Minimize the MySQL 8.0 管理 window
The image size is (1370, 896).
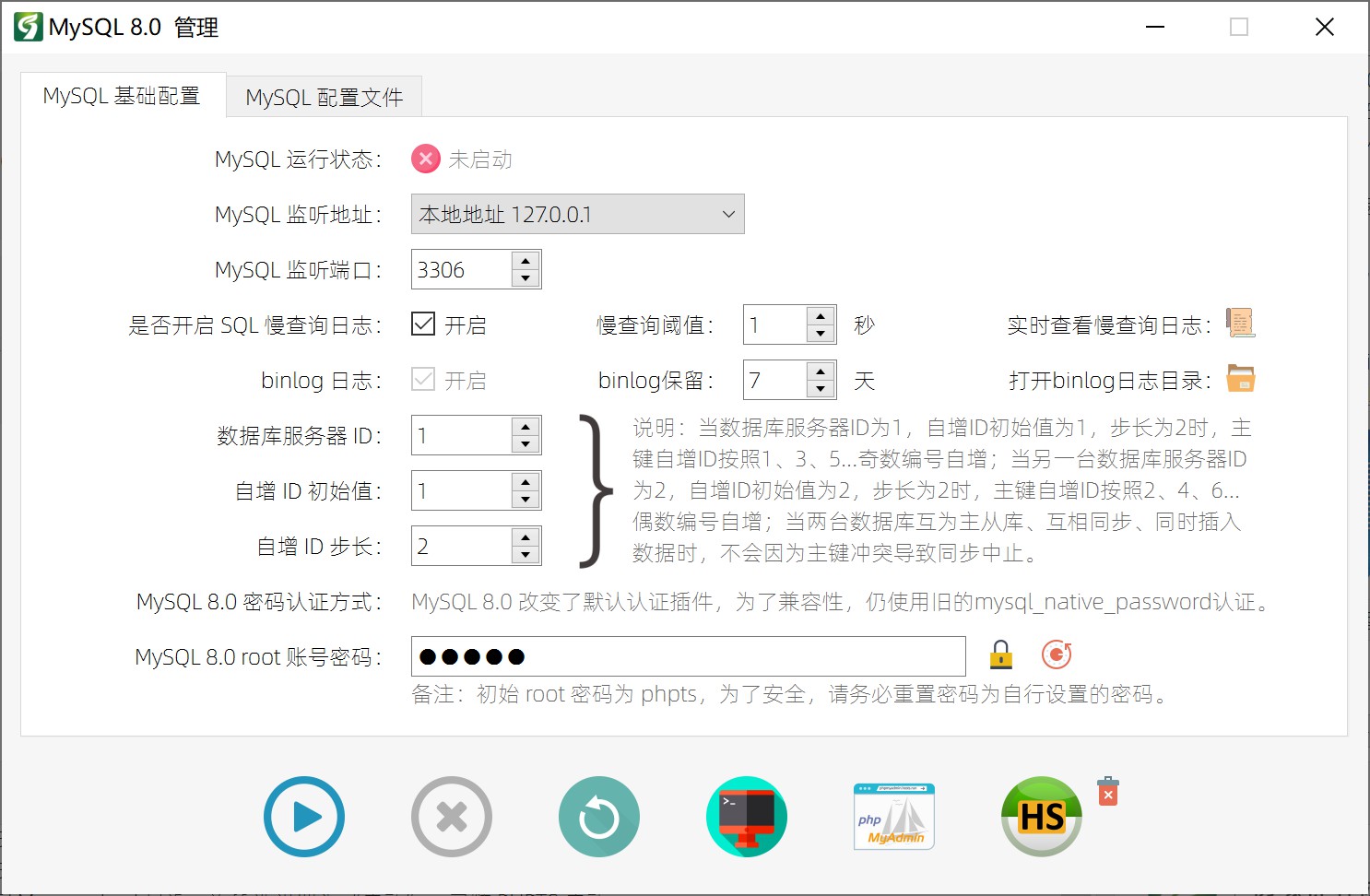[1155, 27]
